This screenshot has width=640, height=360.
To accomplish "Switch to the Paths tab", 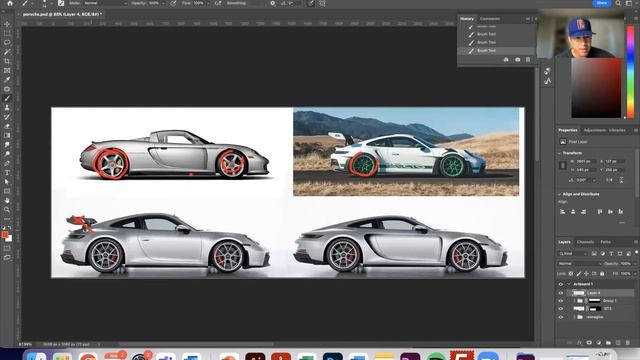I will [605, 242].
